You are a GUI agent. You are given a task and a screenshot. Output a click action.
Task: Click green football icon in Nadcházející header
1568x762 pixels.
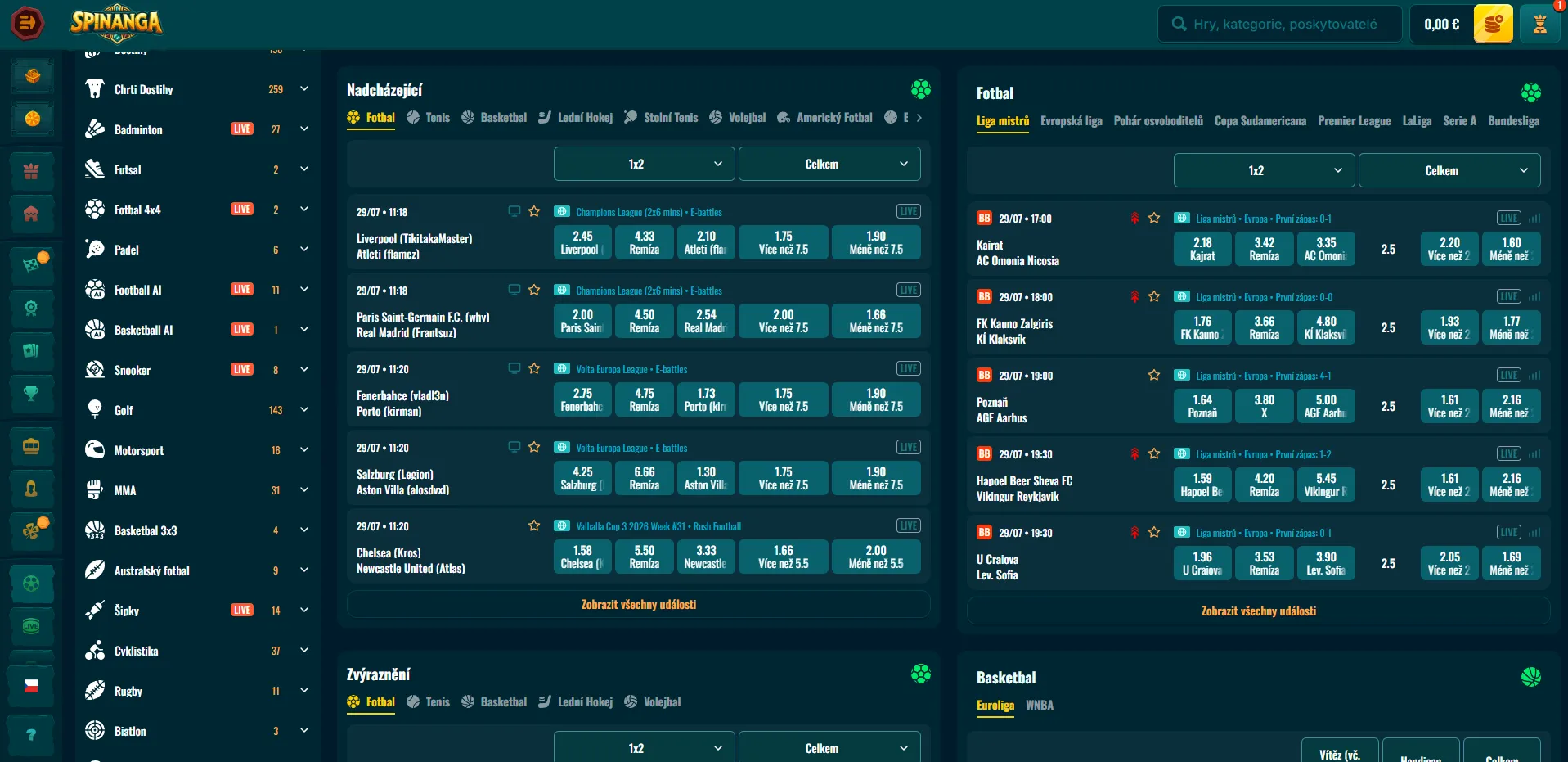click(x=921, y=89)
